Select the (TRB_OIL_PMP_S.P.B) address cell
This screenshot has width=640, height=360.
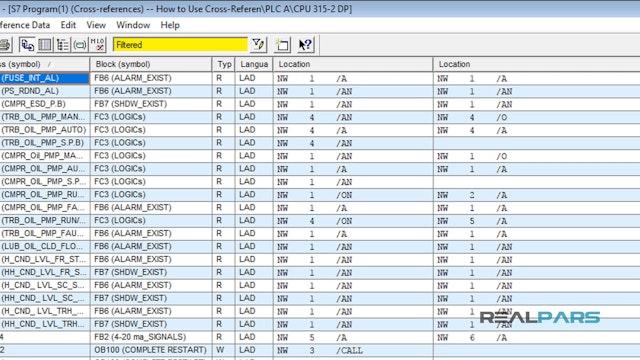[44, 143]
